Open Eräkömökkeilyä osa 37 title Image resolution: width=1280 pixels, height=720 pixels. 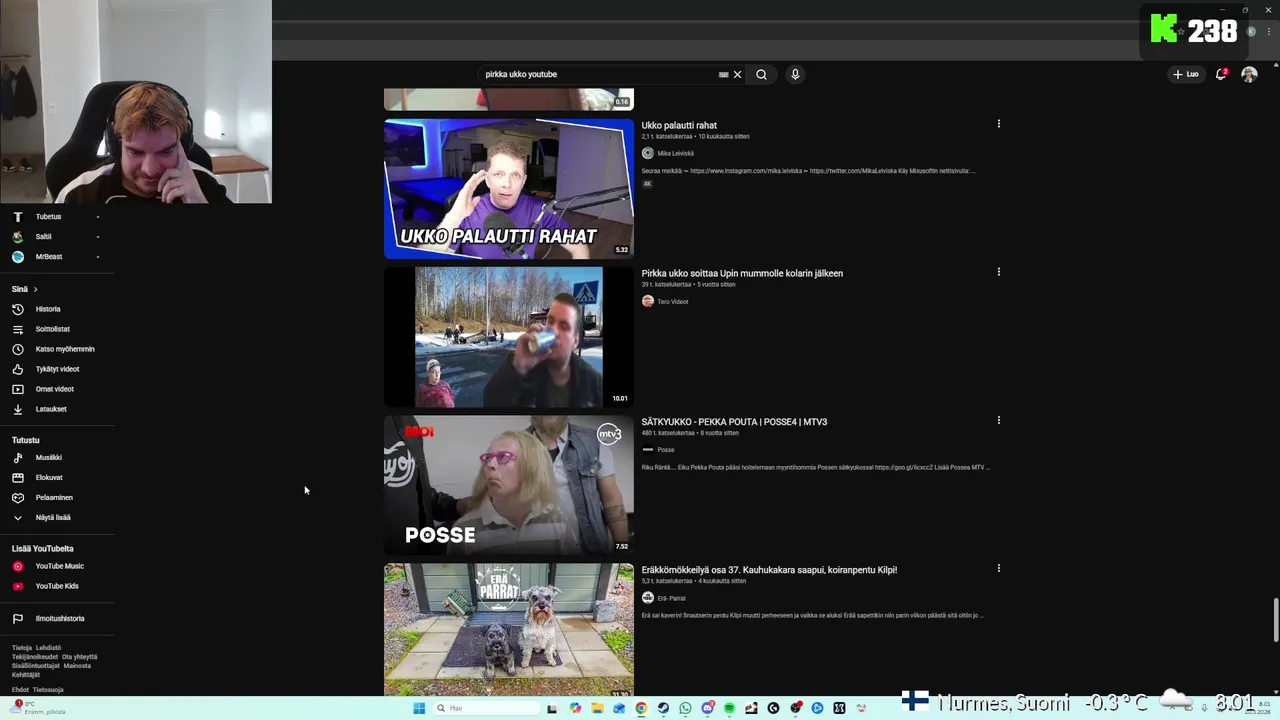tap(769, 570)
